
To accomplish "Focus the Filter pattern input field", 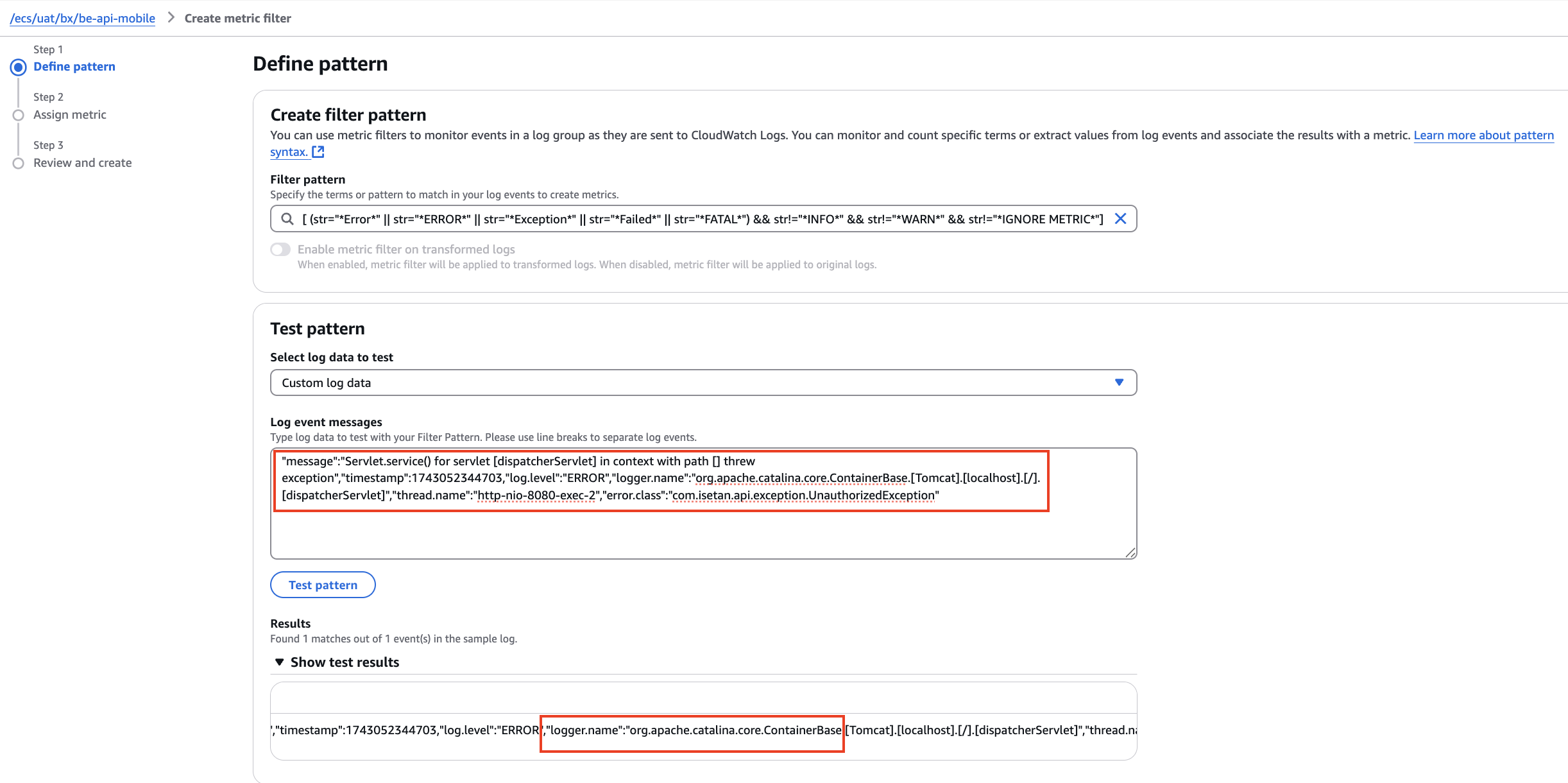I will [x=703, y=219].
